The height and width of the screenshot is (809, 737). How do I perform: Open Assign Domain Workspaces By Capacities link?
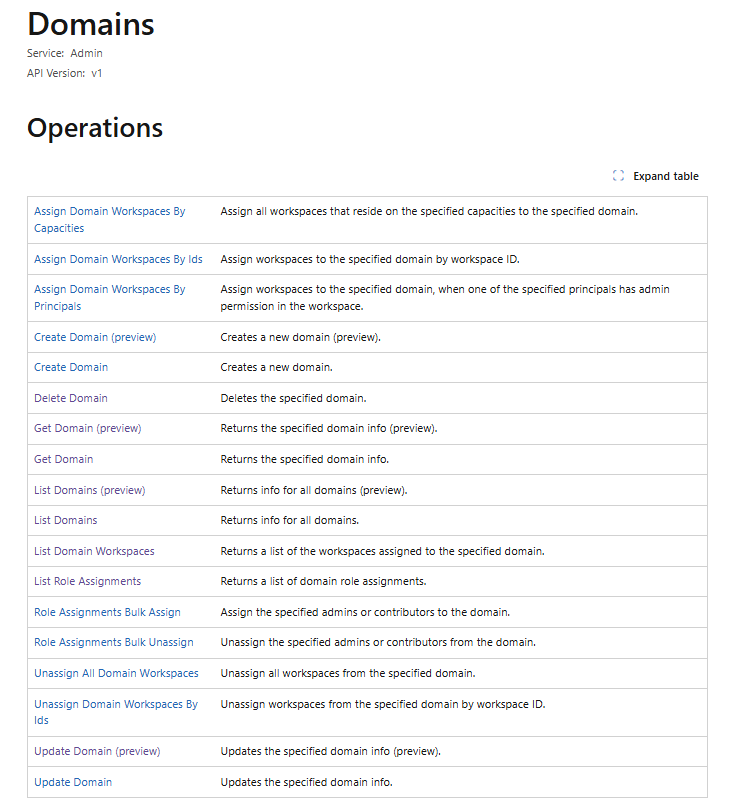109,212
